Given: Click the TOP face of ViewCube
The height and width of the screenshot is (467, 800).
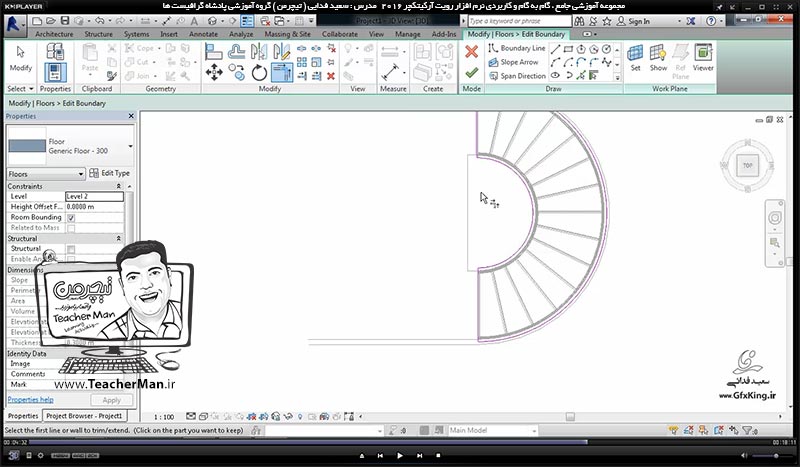Looking at the screenshot, I should coord(747,165).
